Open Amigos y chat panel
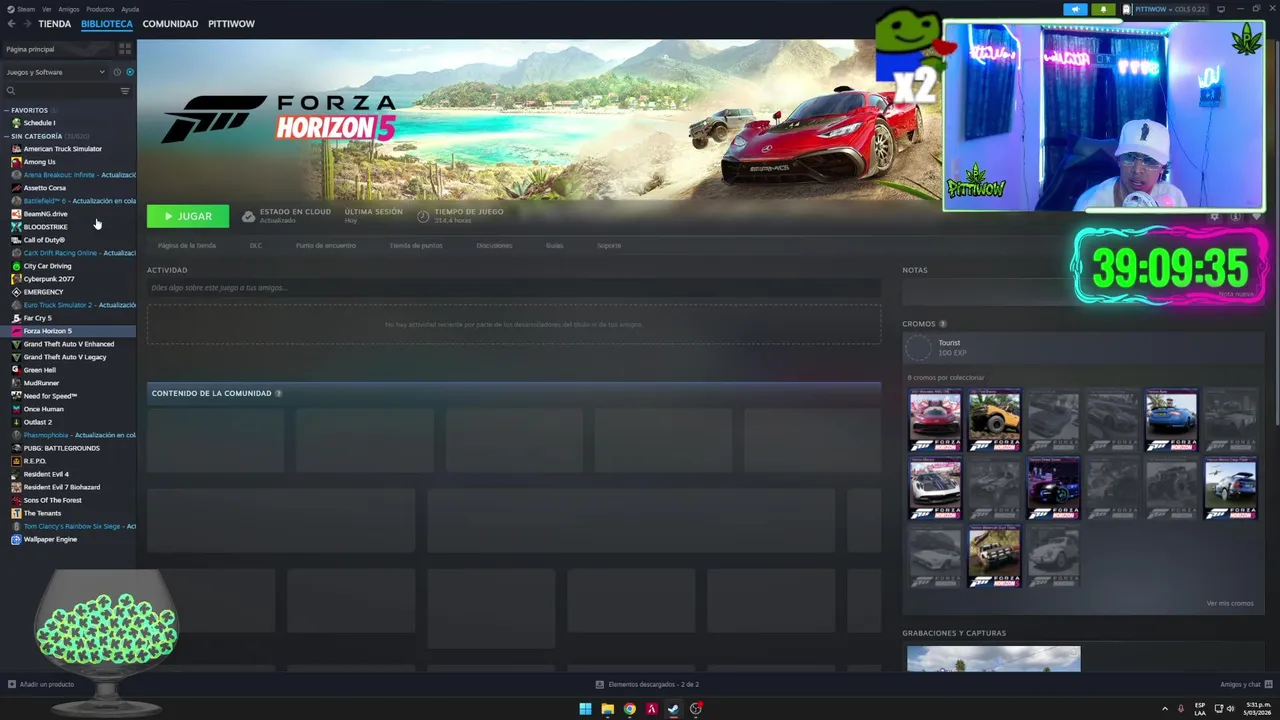The height and width of the screenshot is (720, 1280). coord(1245,684)
